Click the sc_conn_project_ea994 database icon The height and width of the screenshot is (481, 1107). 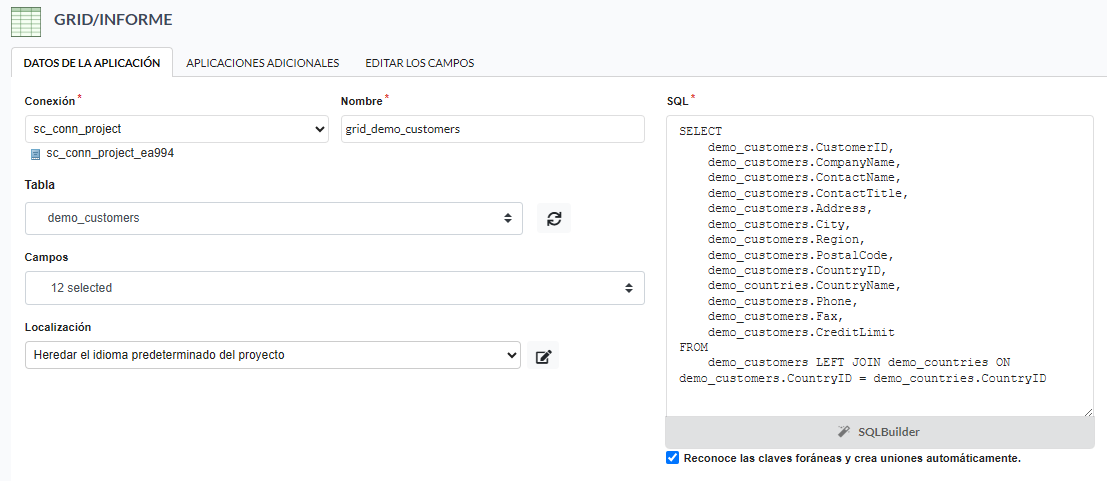point(35,154)
